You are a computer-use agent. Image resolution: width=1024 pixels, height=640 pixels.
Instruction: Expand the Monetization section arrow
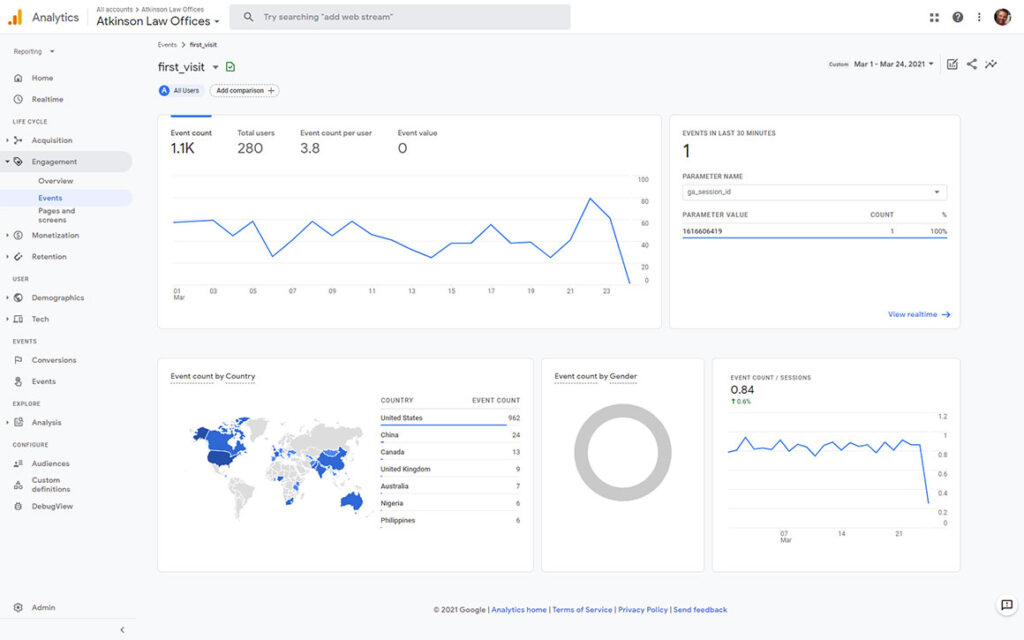(7, 235)
